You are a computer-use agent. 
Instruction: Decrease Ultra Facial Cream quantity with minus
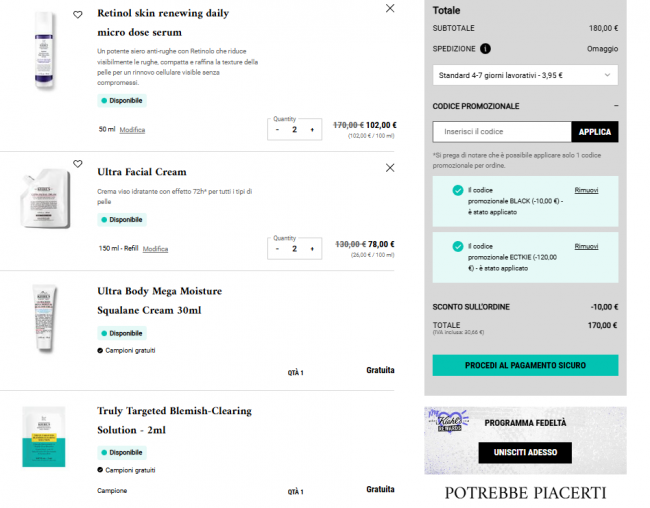click(x=277, y=248)
